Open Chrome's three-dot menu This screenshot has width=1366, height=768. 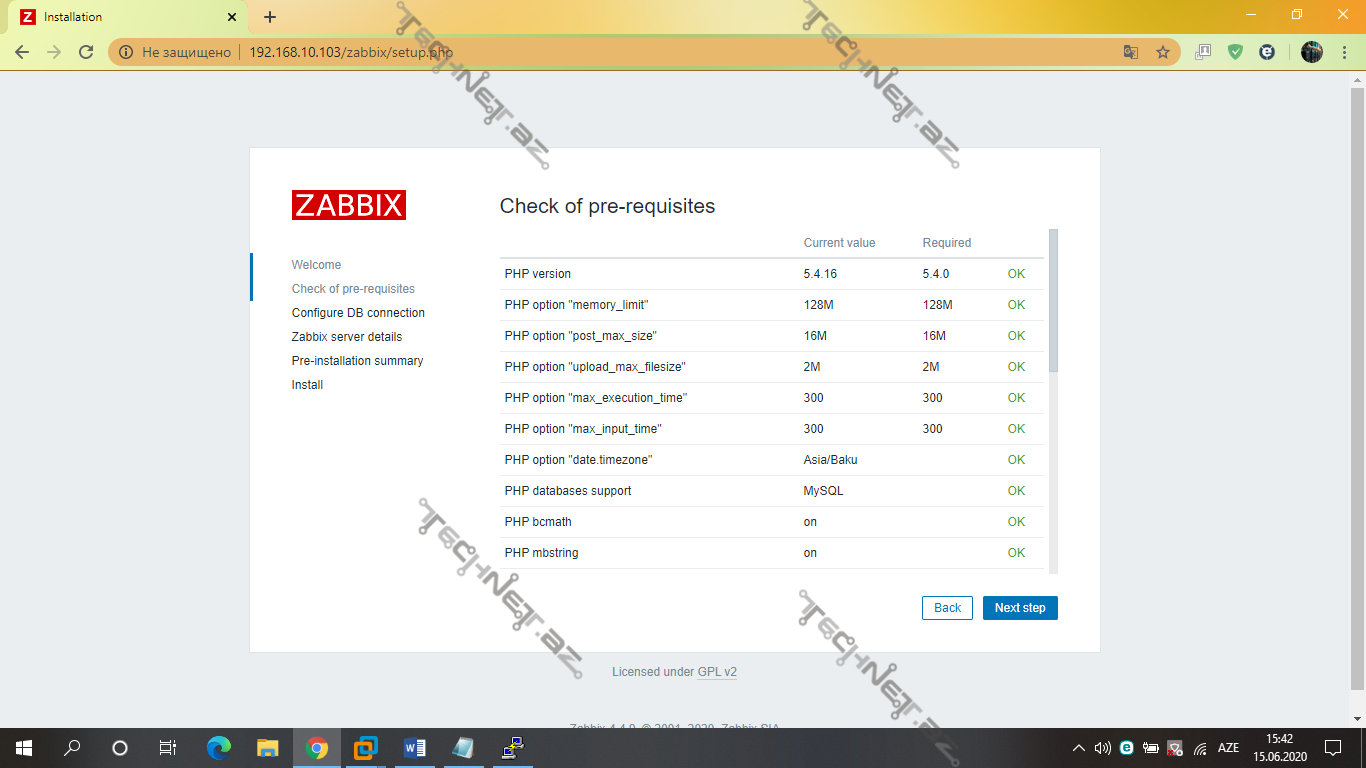click(x=1343, y=52)
